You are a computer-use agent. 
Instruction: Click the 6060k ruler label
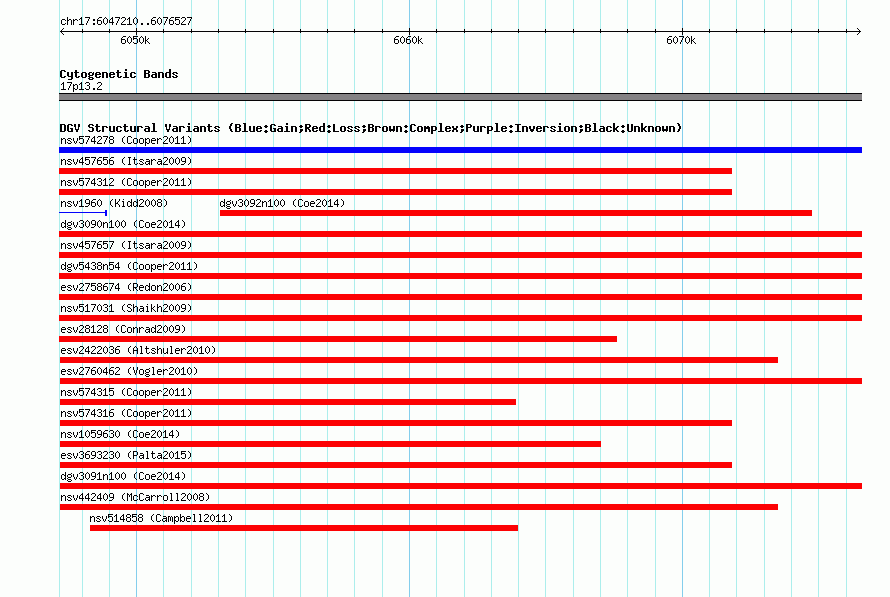[408, 40]
